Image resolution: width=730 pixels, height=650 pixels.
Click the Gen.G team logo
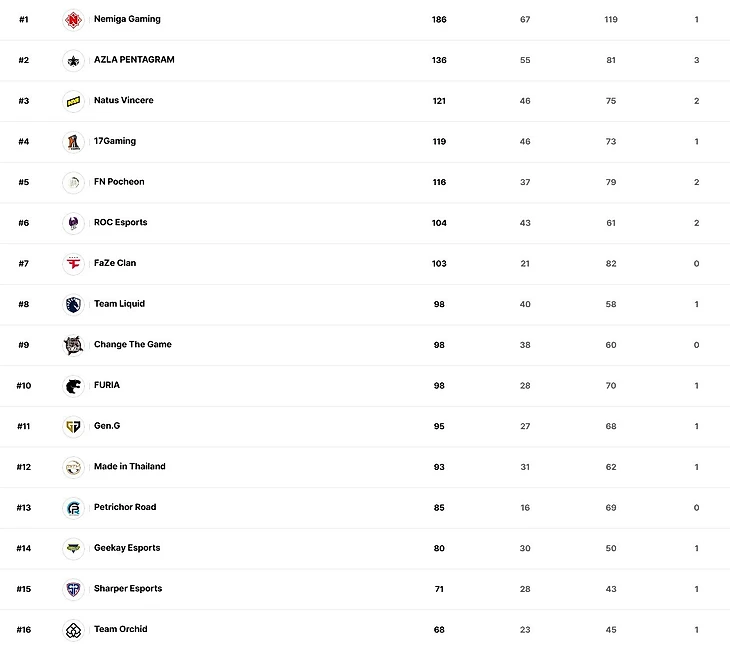[73, 426]
